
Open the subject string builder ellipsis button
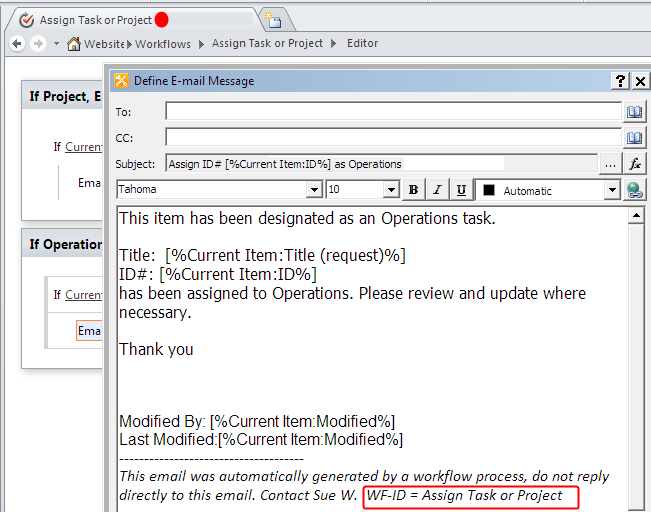[610, 164]
